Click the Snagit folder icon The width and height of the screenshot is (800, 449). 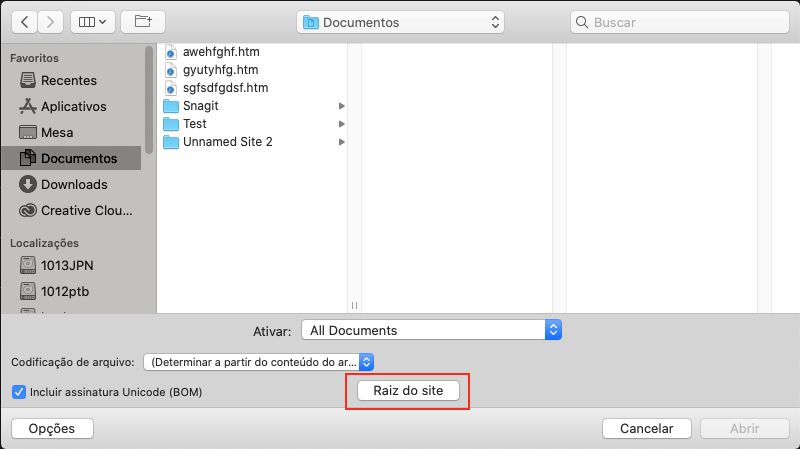tap(171, 106)
